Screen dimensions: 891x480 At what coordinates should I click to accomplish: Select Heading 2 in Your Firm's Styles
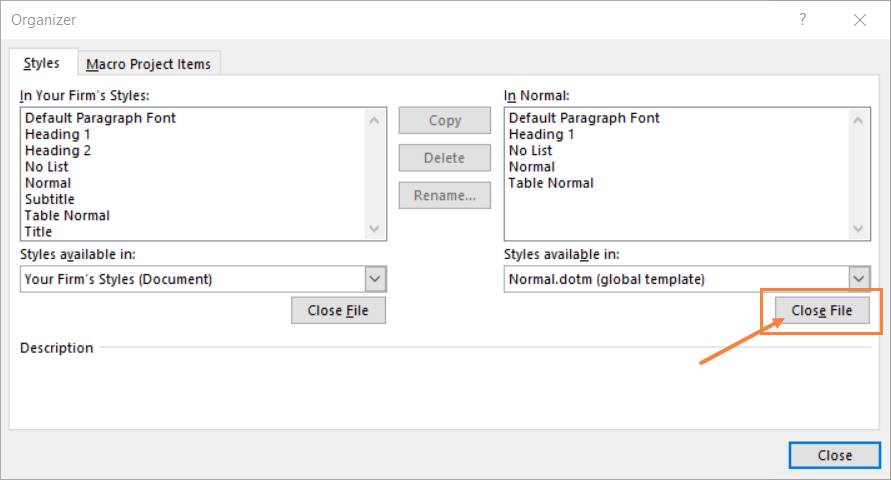click(x=58, y=150)
